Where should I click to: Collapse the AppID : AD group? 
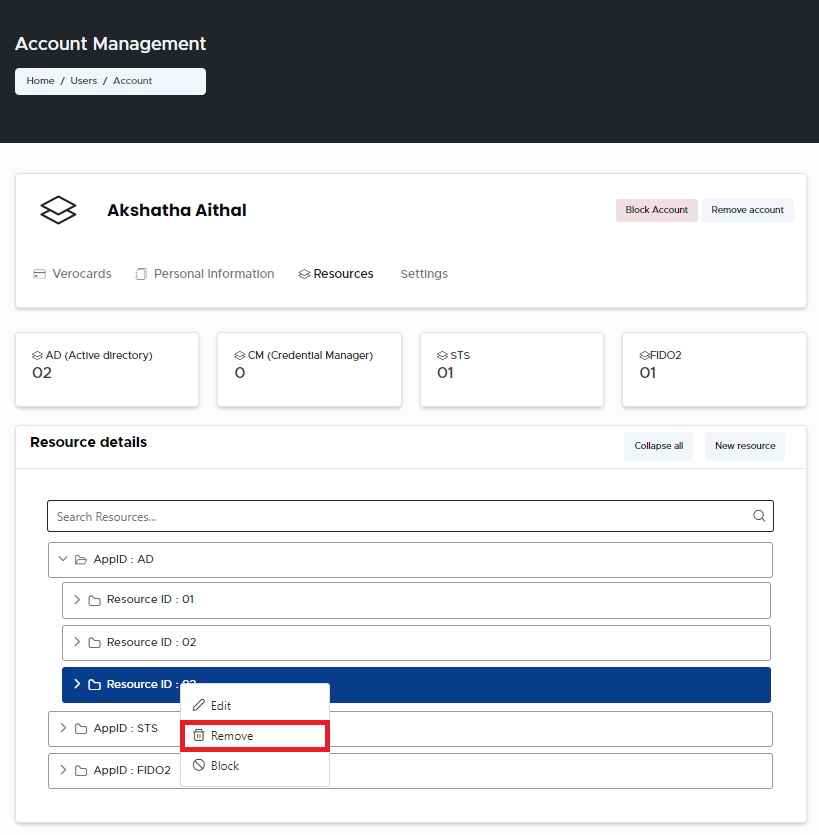point(63,560)
